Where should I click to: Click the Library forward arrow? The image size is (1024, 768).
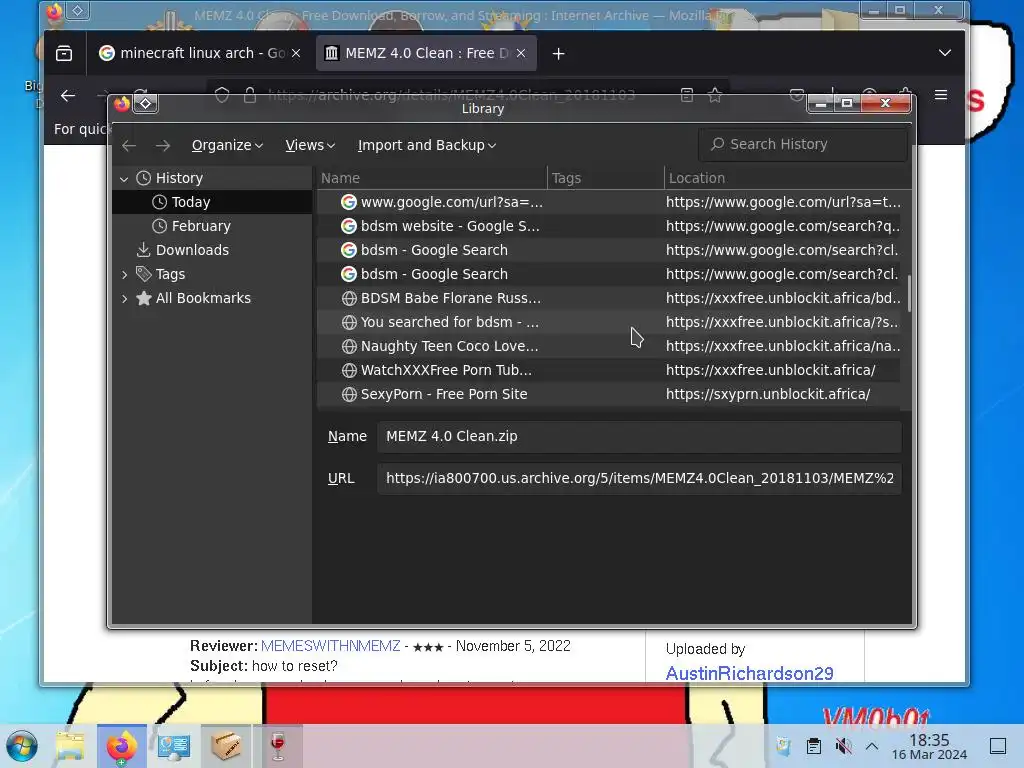(x=163, y=145)
